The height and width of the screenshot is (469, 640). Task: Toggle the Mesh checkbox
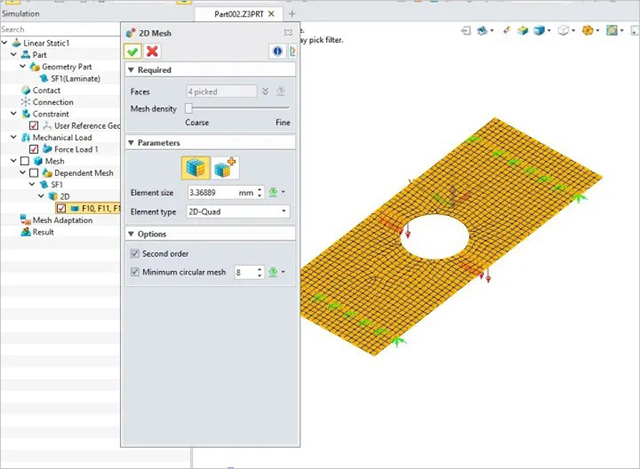click(x=24, y=161)
